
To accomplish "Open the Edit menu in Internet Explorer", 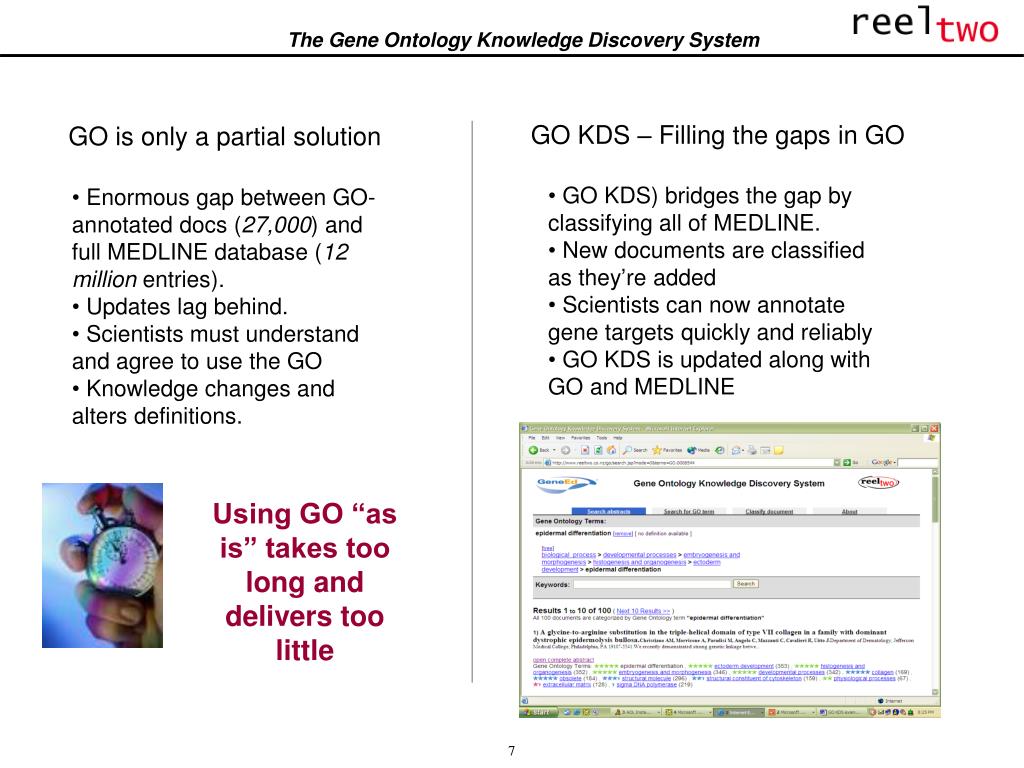I will (545, 438).
